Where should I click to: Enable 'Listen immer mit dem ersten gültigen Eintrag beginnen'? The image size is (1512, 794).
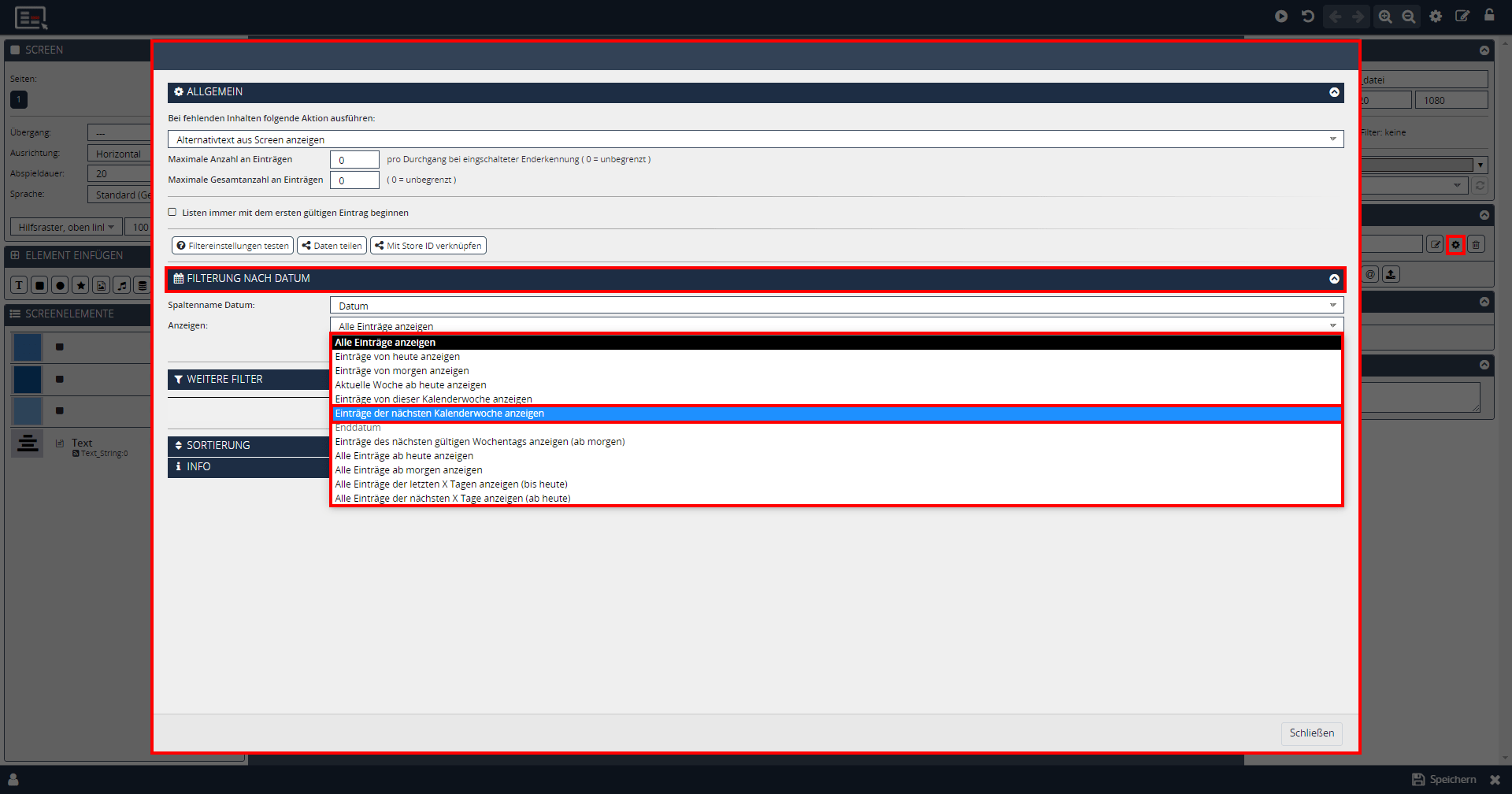[172, 211]
